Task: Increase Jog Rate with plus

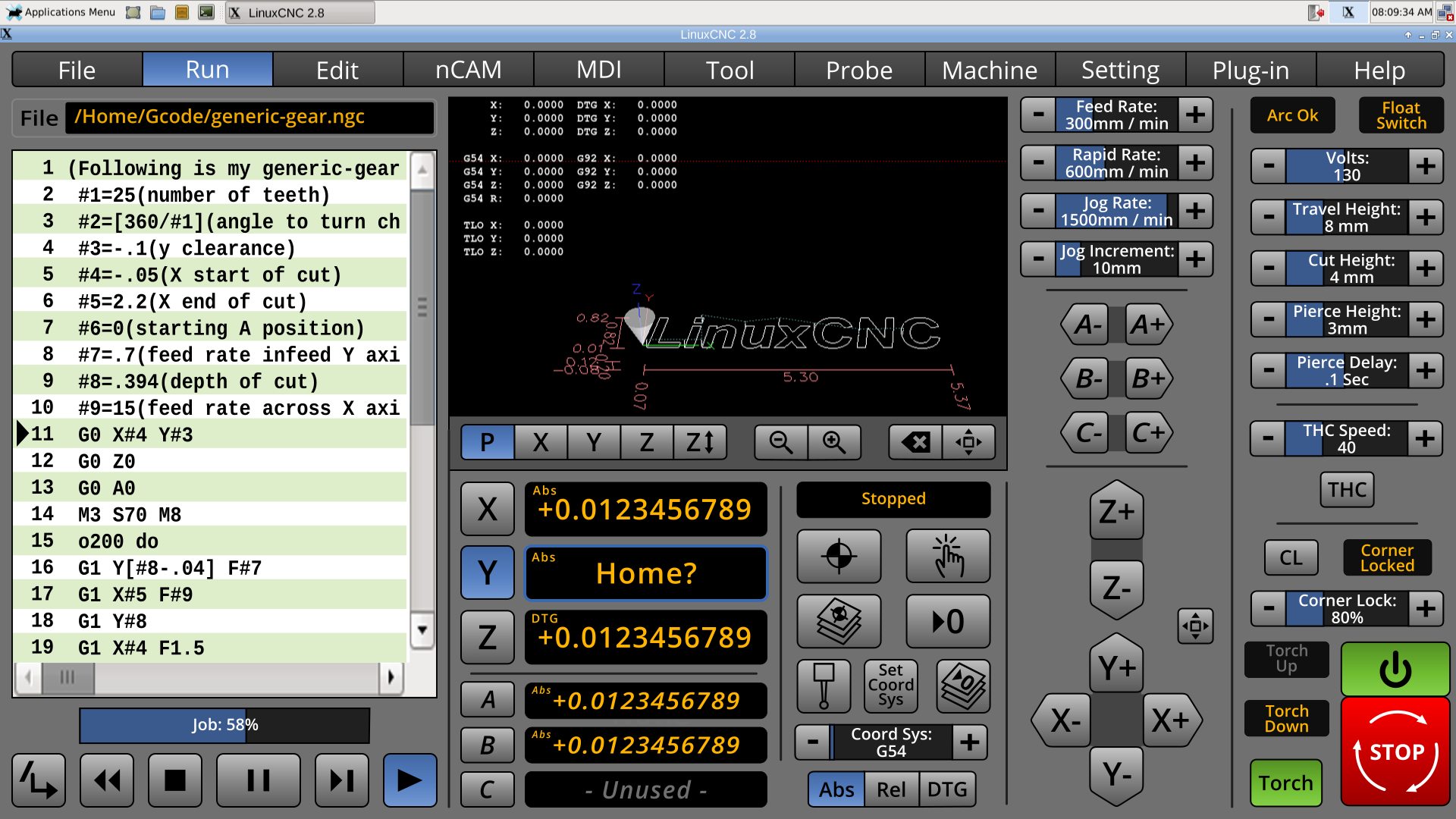Action: 1195,211
